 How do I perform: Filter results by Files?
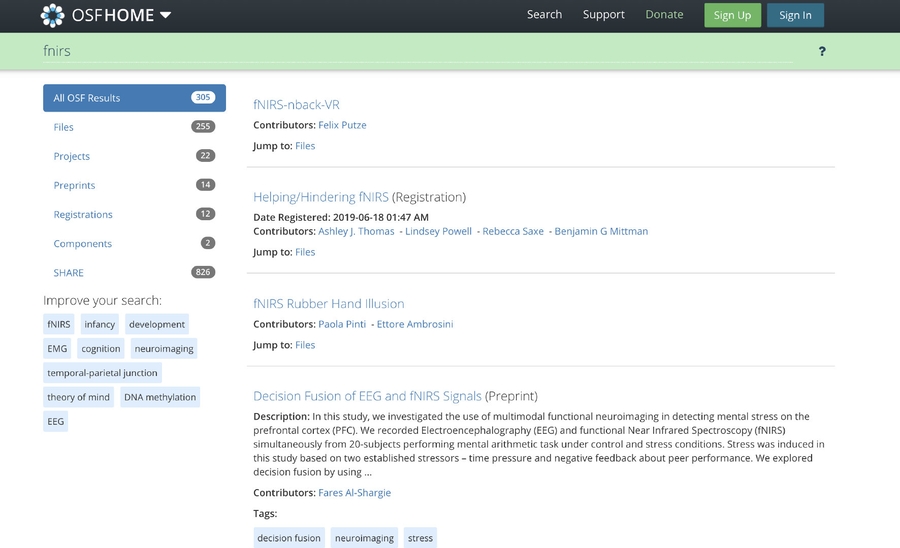coord(64,127)
